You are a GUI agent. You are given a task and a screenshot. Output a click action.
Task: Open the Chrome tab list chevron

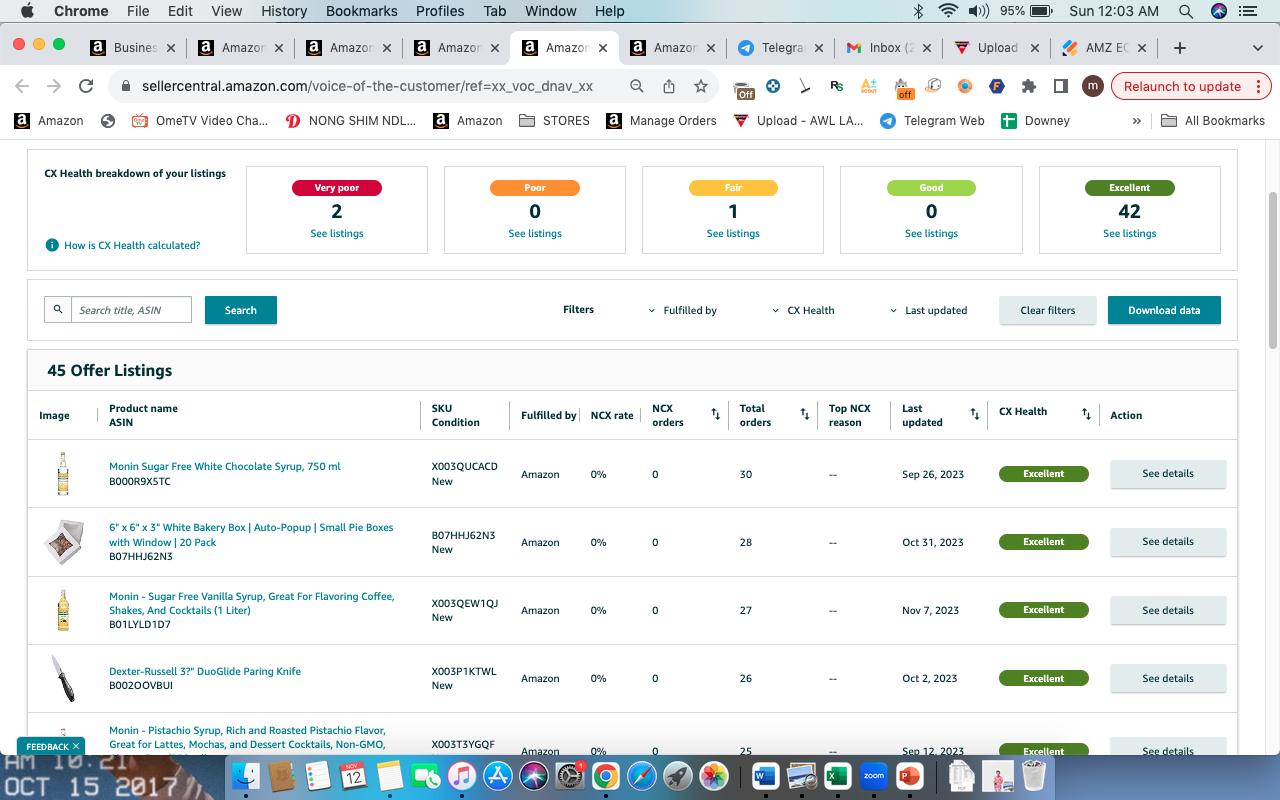point(1257,48)
